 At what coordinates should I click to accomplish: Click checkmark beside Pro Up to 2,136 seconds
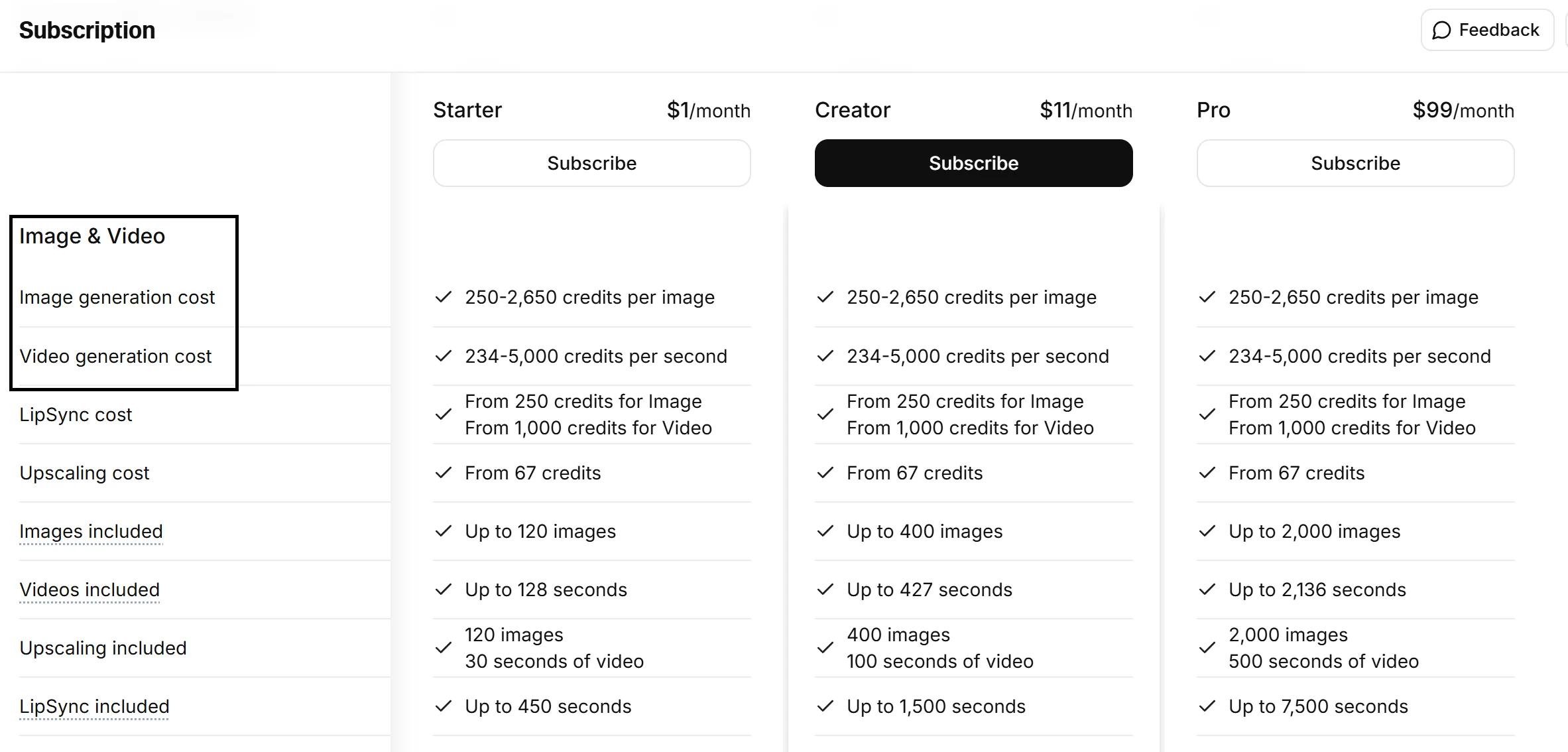(1207, 590)
